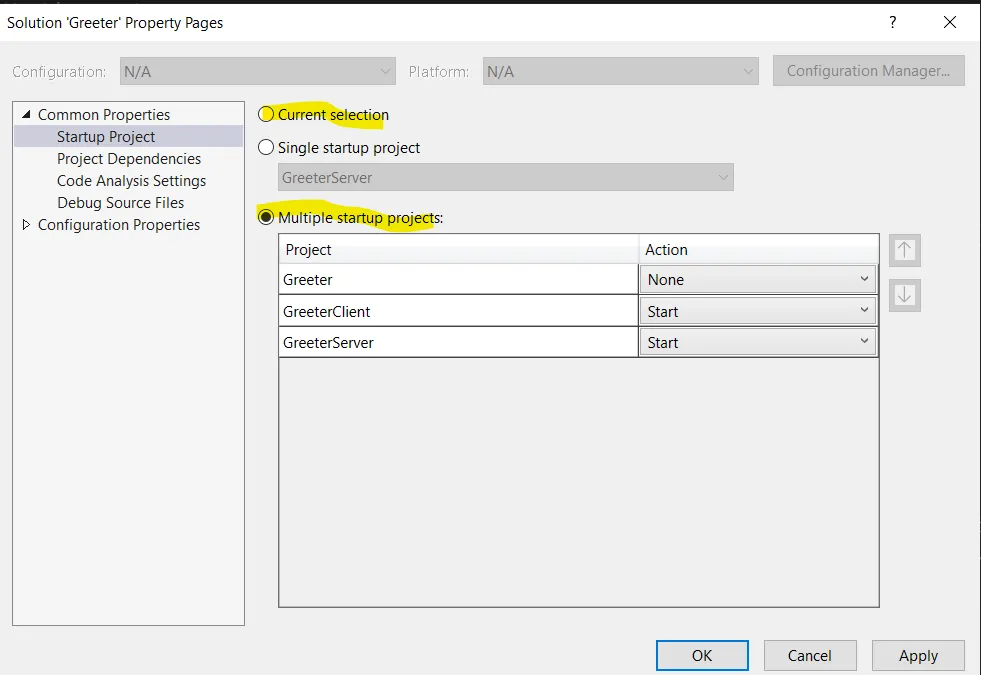Click the help question mark icon
This screenshot has width=981, height=675.
tap(893, 23)
